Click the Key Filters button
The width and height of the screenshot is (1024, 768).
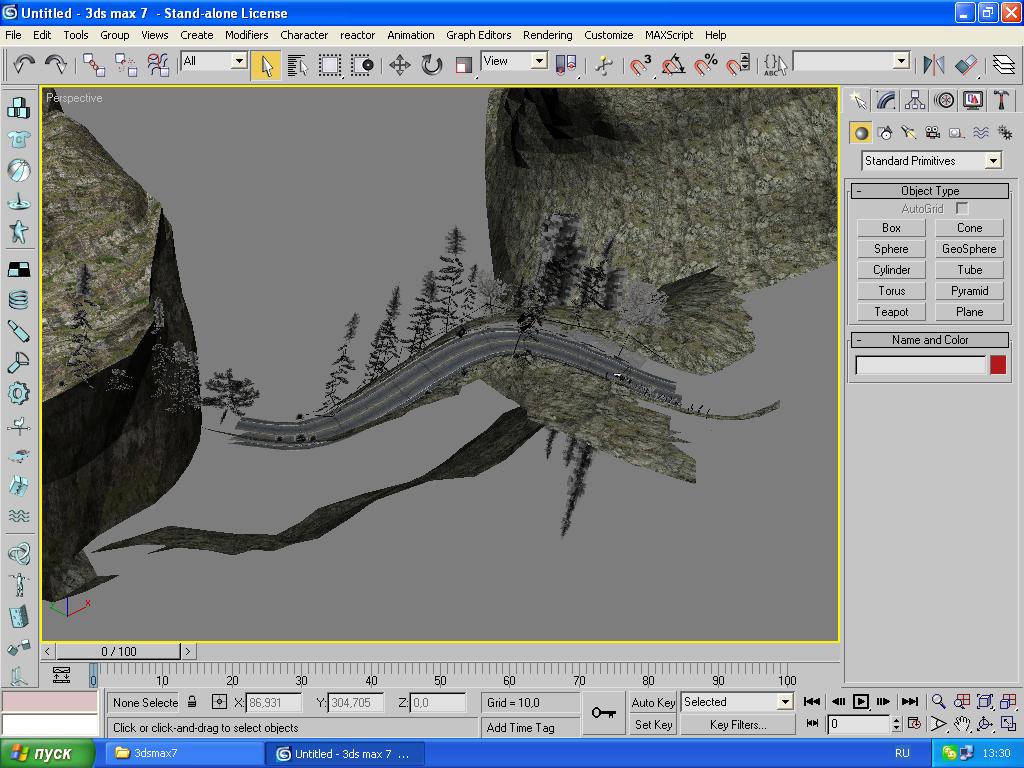pyautogui.click(x=737, y=725)
